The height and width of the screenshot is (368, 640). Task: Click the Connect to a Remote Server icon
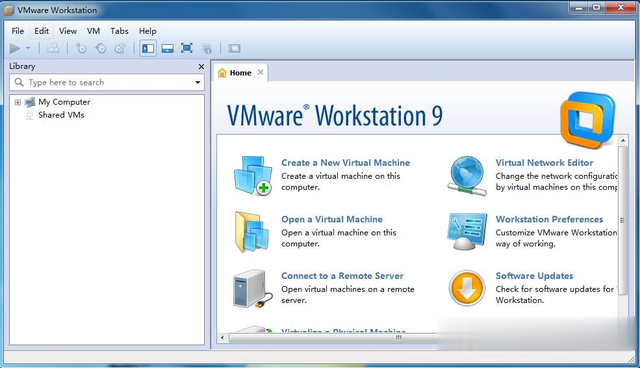tap(253, 288)
